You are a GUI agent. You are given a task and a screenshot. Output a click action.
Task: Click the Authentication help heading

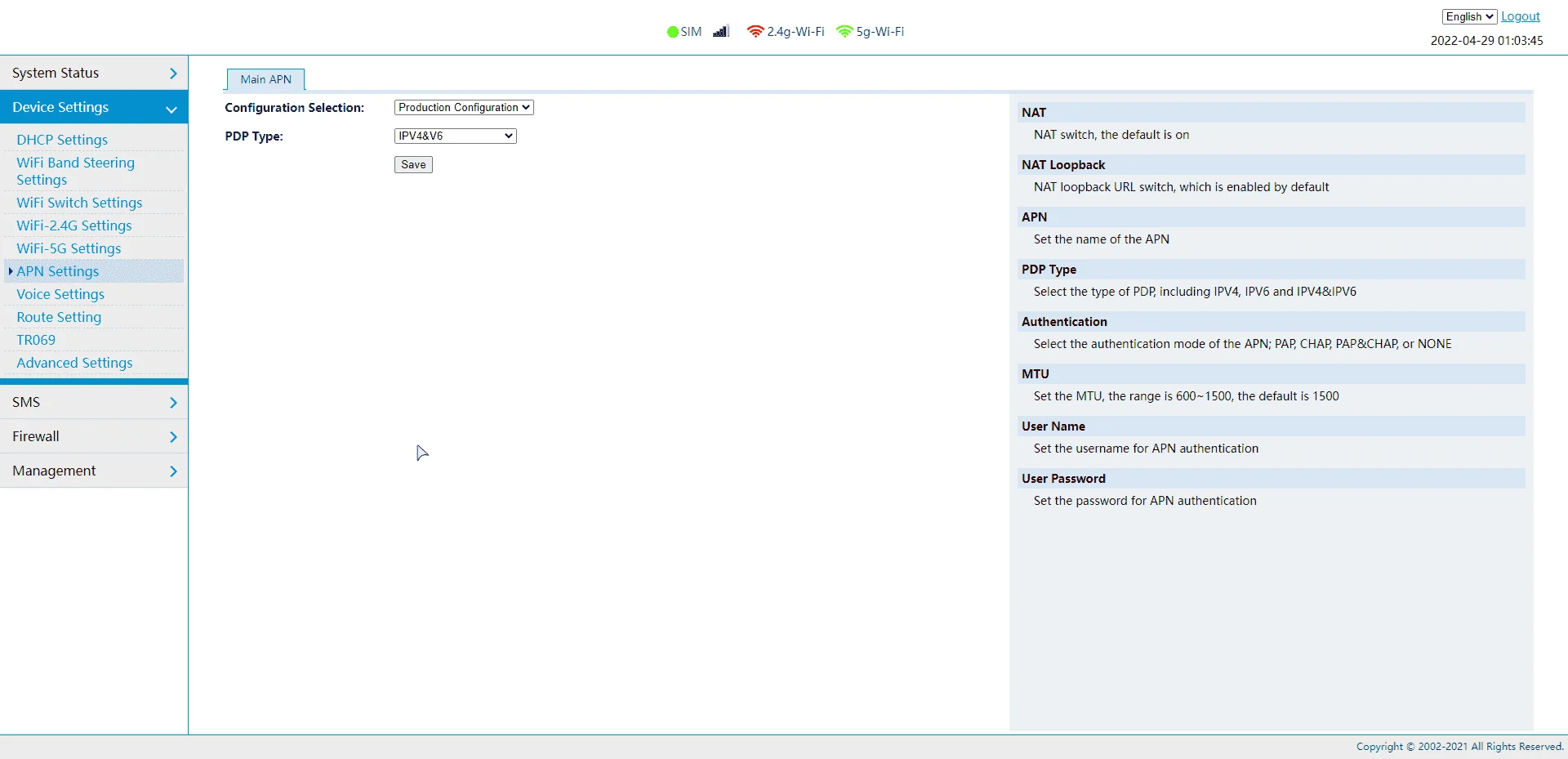[1064, 322]
